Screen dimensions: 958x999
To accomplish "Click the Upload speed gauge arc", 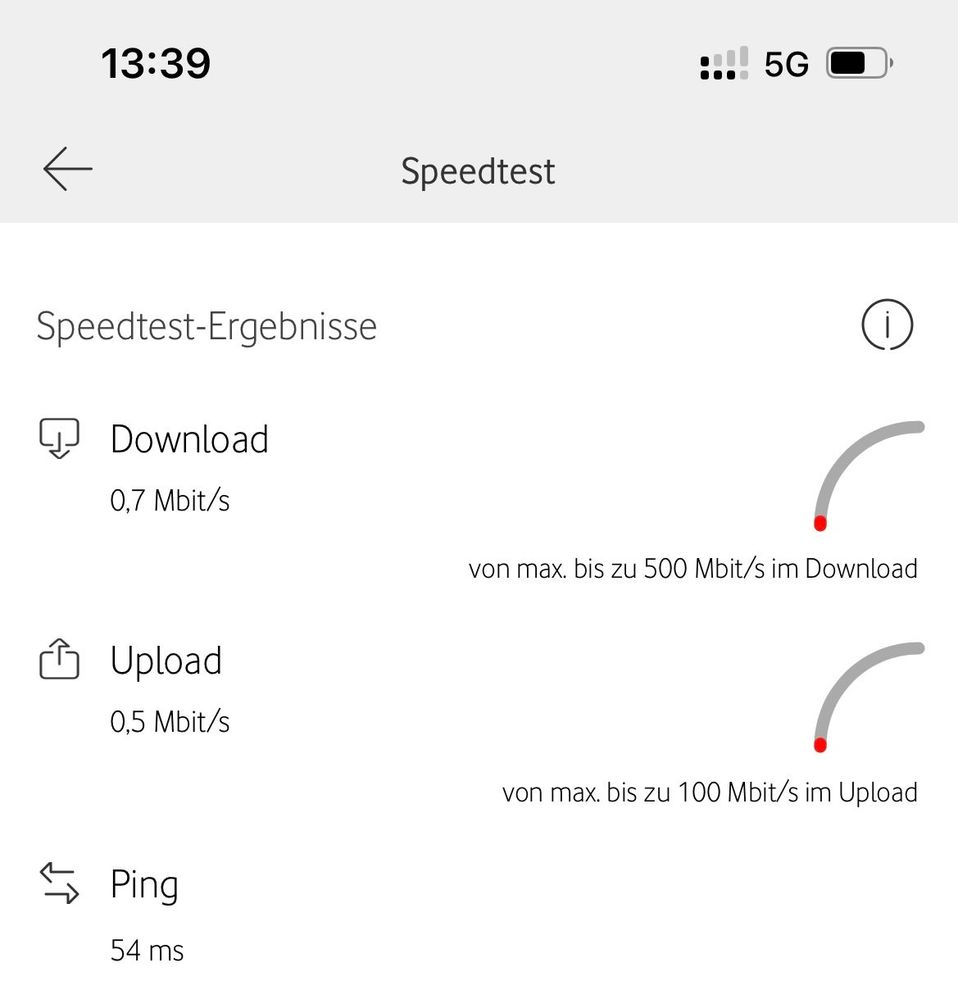I will click(850, 677).
